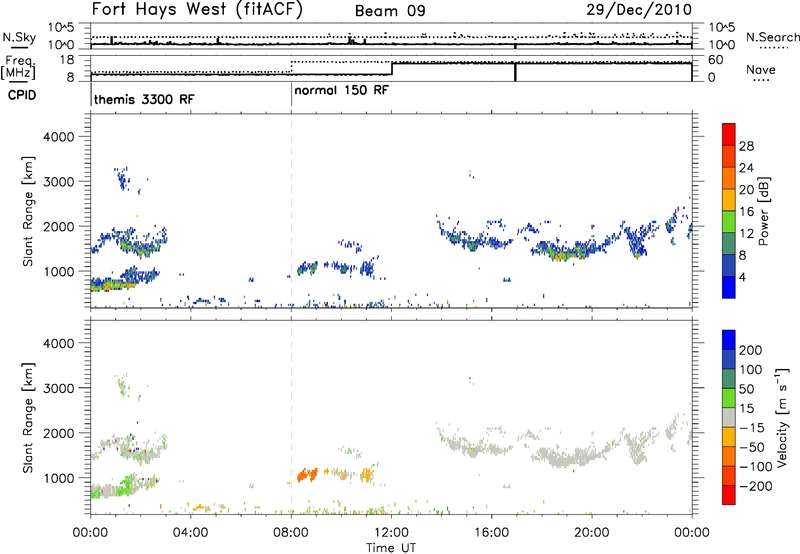Click the "28" tick on the power scale
The height and width of the screenshot is (554, 800).
746,146
